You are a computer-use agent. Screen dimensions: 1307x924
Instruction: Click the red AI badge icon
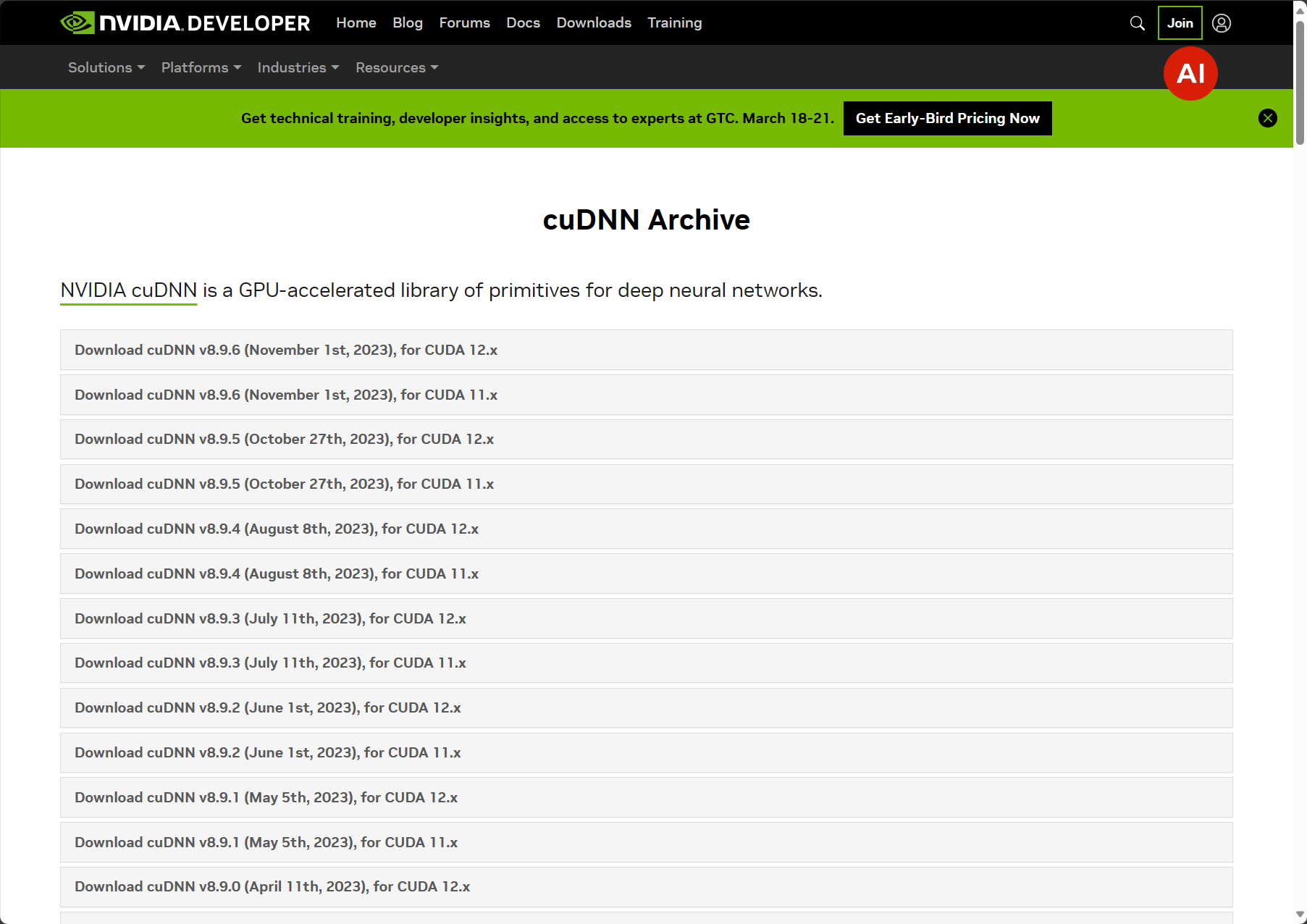[x=1190, y=73]
